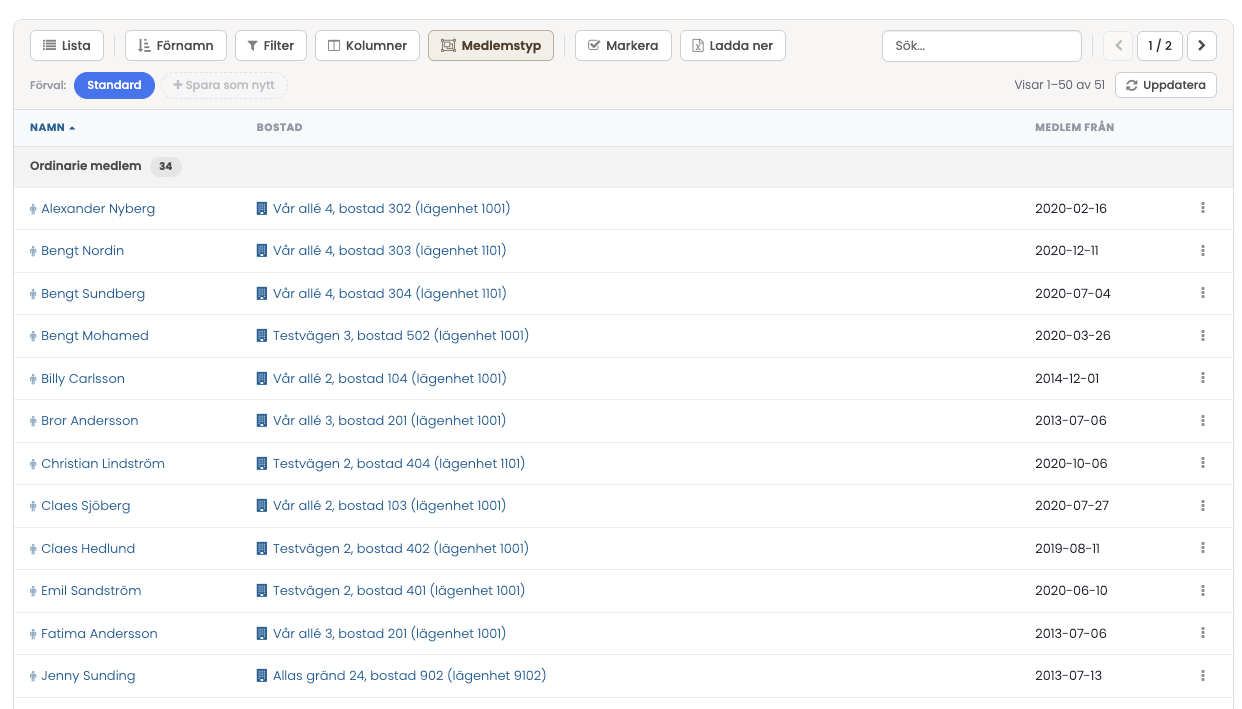The width and height of the screenshot is (1242, 709).
Task: Select the Standard preset
Action: point(114,85)
